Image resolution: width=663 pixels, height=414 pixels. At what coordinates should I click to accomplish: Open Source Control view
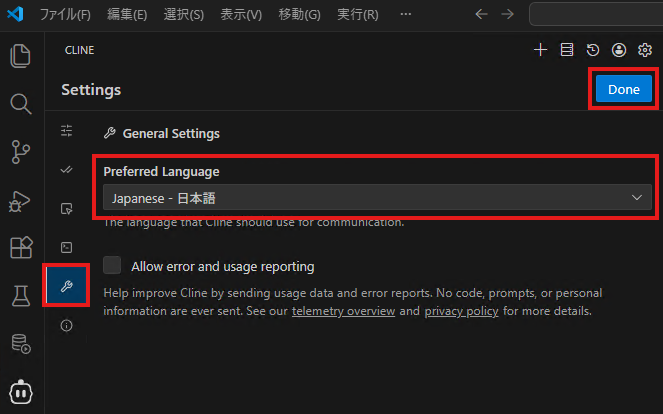click(20, 152)
